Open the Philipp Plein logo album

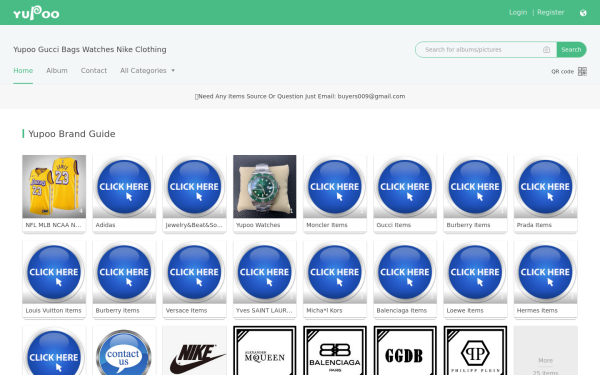475,351
